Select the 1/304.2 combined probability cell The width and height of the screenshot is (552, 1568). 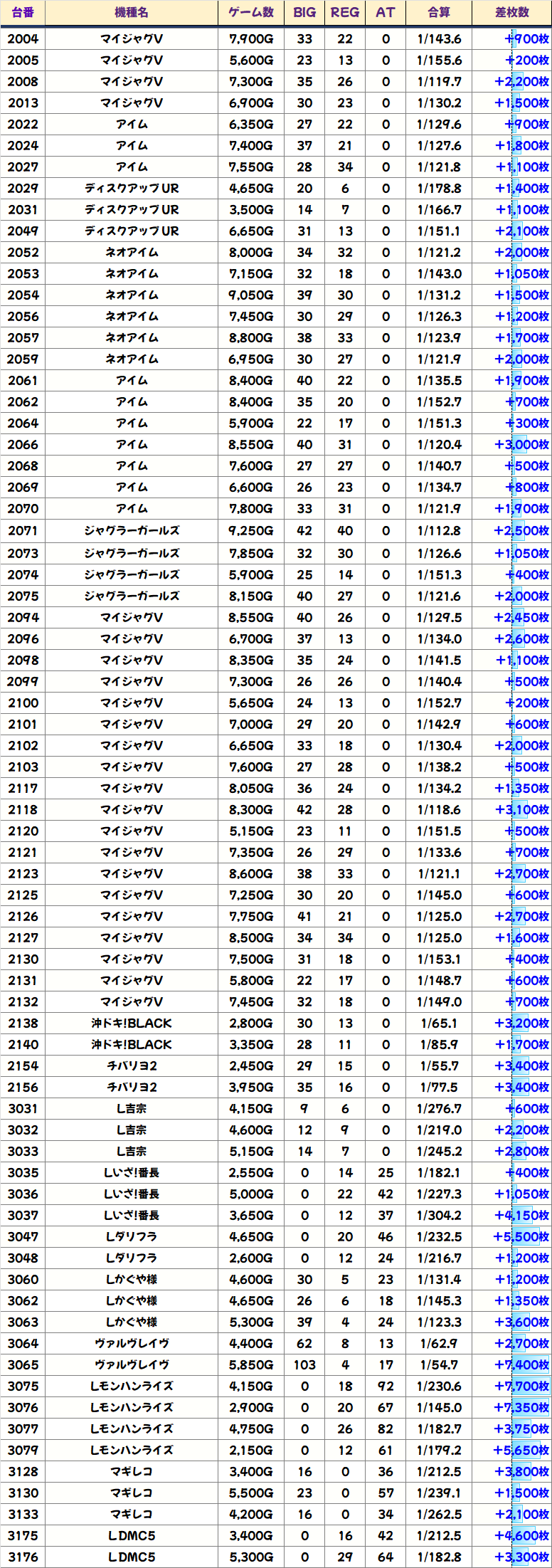439,1216
